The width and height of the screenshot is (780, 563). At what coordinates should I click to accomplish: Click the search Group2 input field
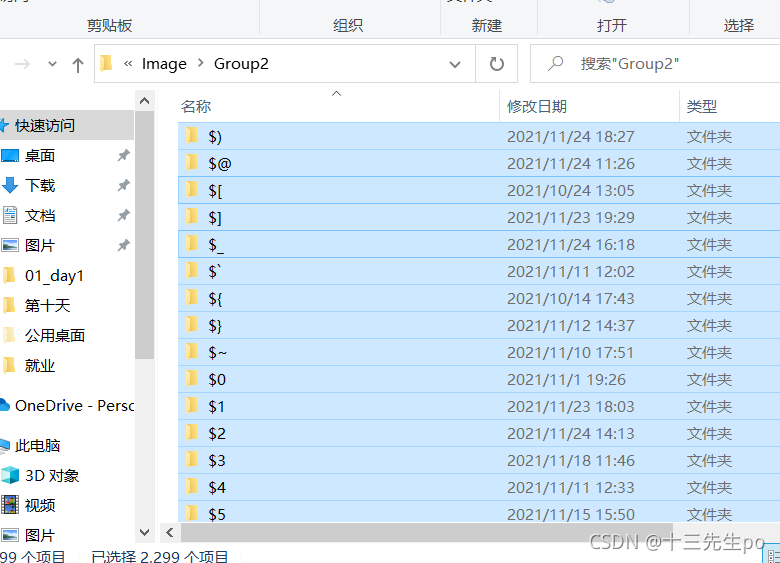coord(655,64)
